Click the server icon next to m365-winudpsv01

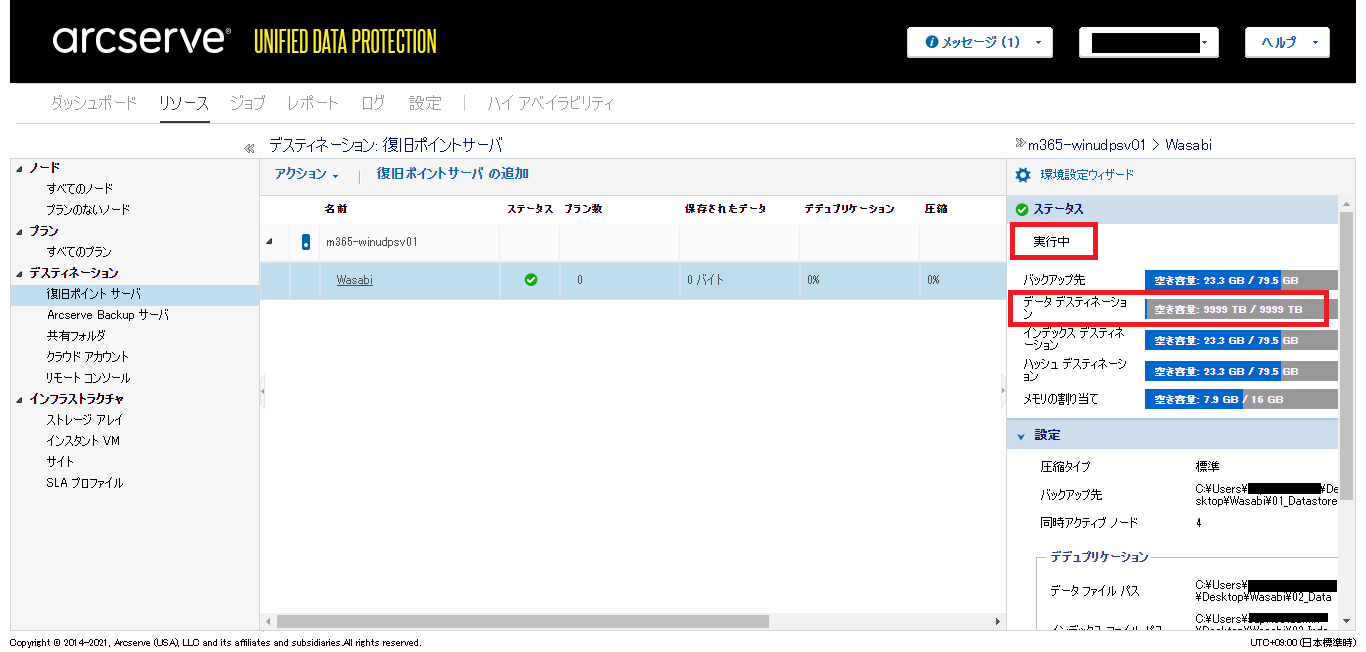coord(305,242)
